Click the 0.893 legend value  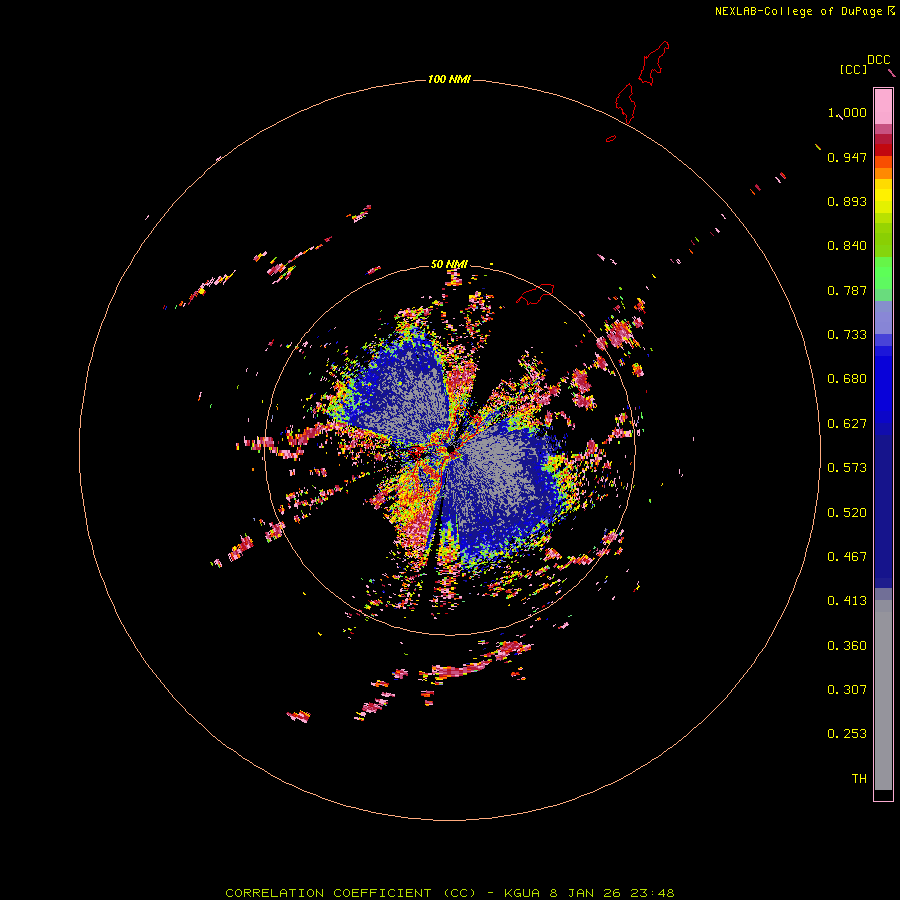pos(847,201)
